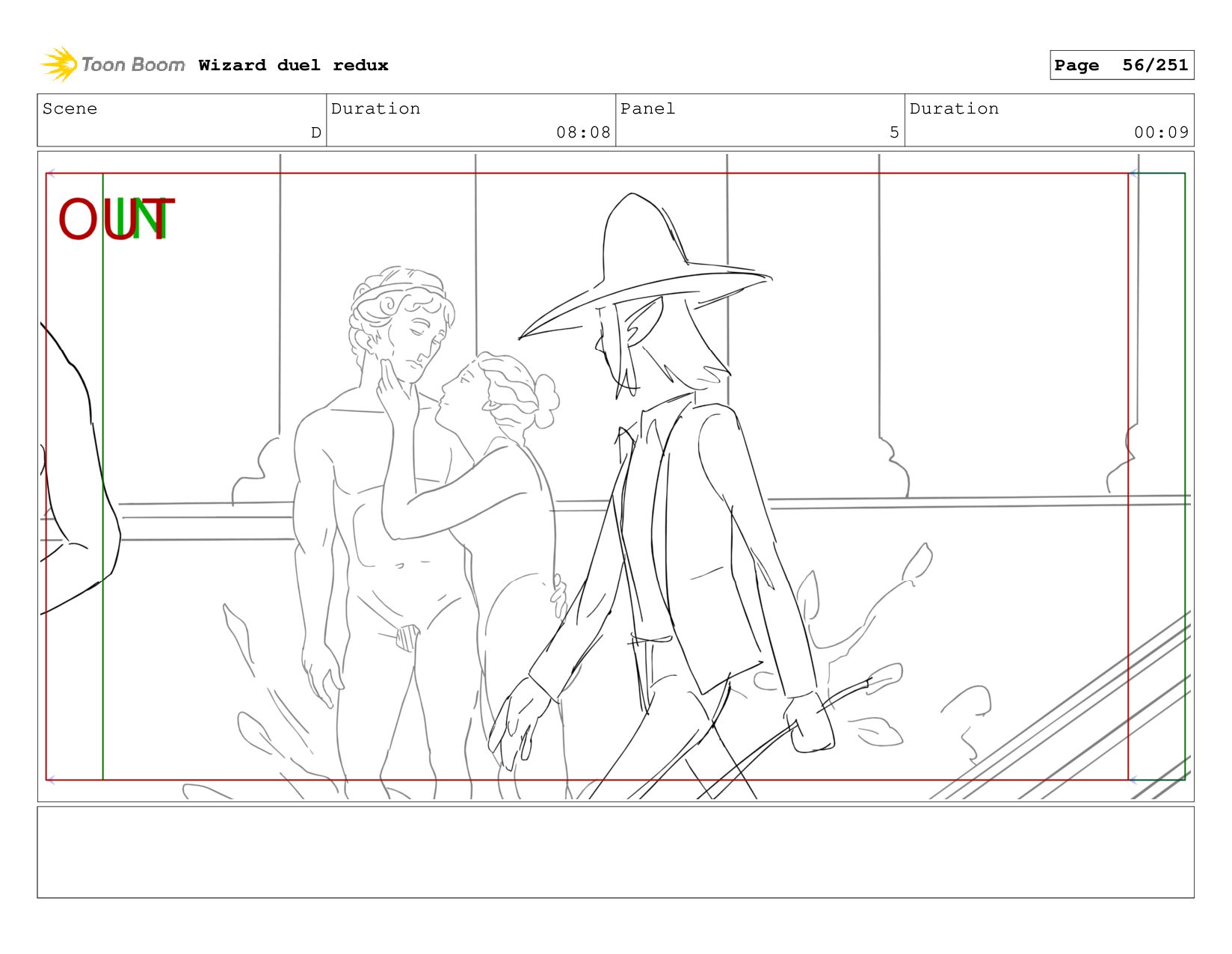Screen dimensions: 1232x954
Task: Click the red 'OUT' camera frame label
Action: click(x=116, y=219)
